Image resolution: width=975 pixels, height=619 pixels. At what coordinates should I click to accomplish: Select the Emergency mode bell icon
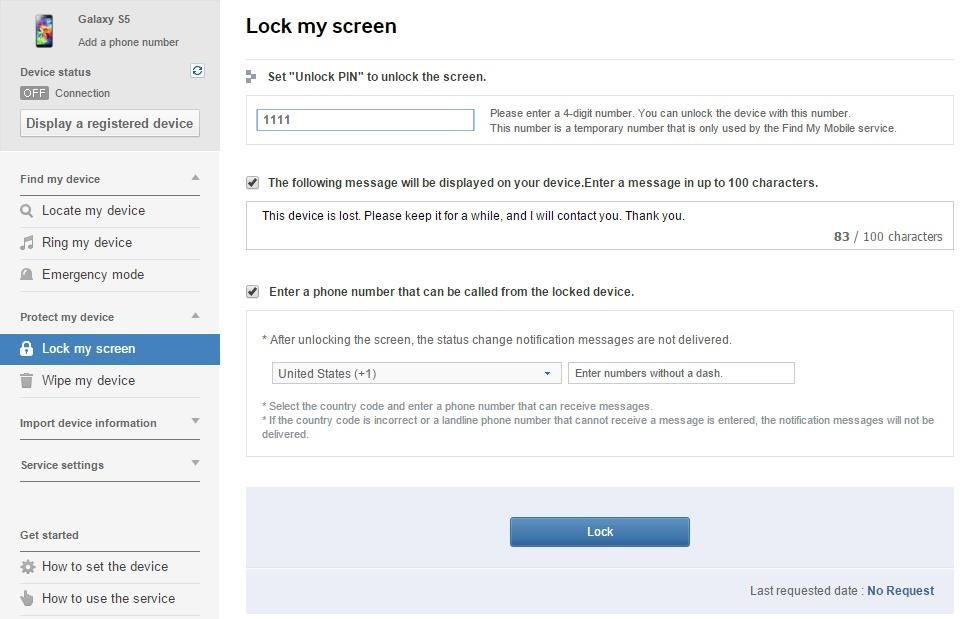(x=26, y=275)
